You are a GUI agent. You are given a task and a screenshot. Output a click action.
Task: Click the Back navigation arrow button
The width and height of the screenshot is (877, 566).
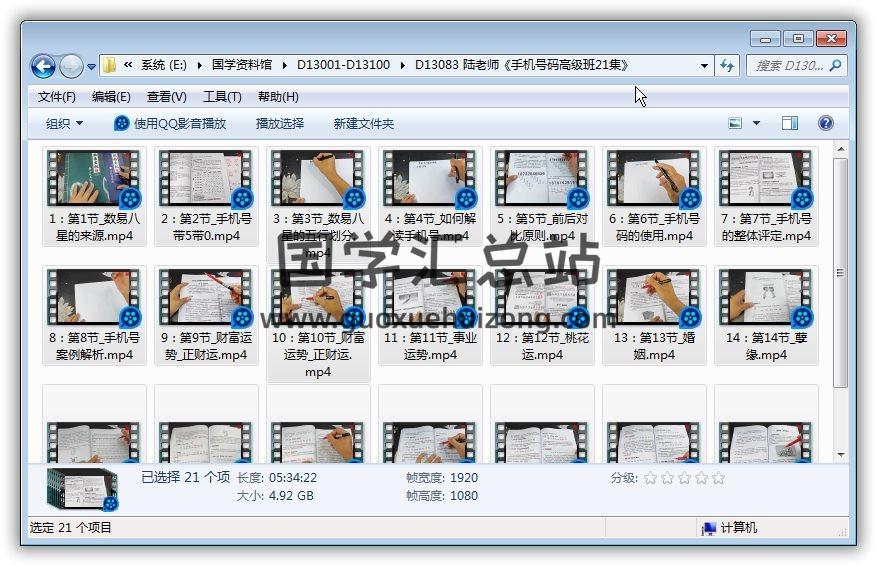[x=43, y=66]
